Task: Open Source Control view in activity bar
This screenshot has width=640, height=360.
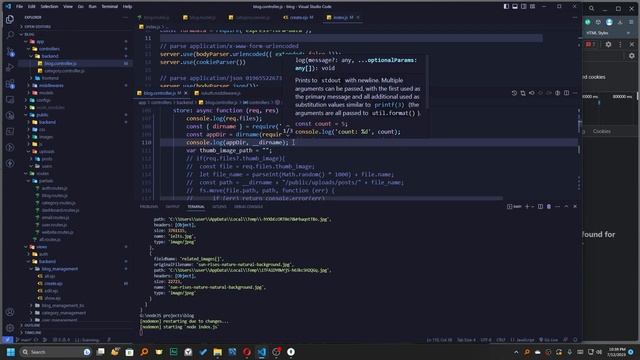Action: 10,51
